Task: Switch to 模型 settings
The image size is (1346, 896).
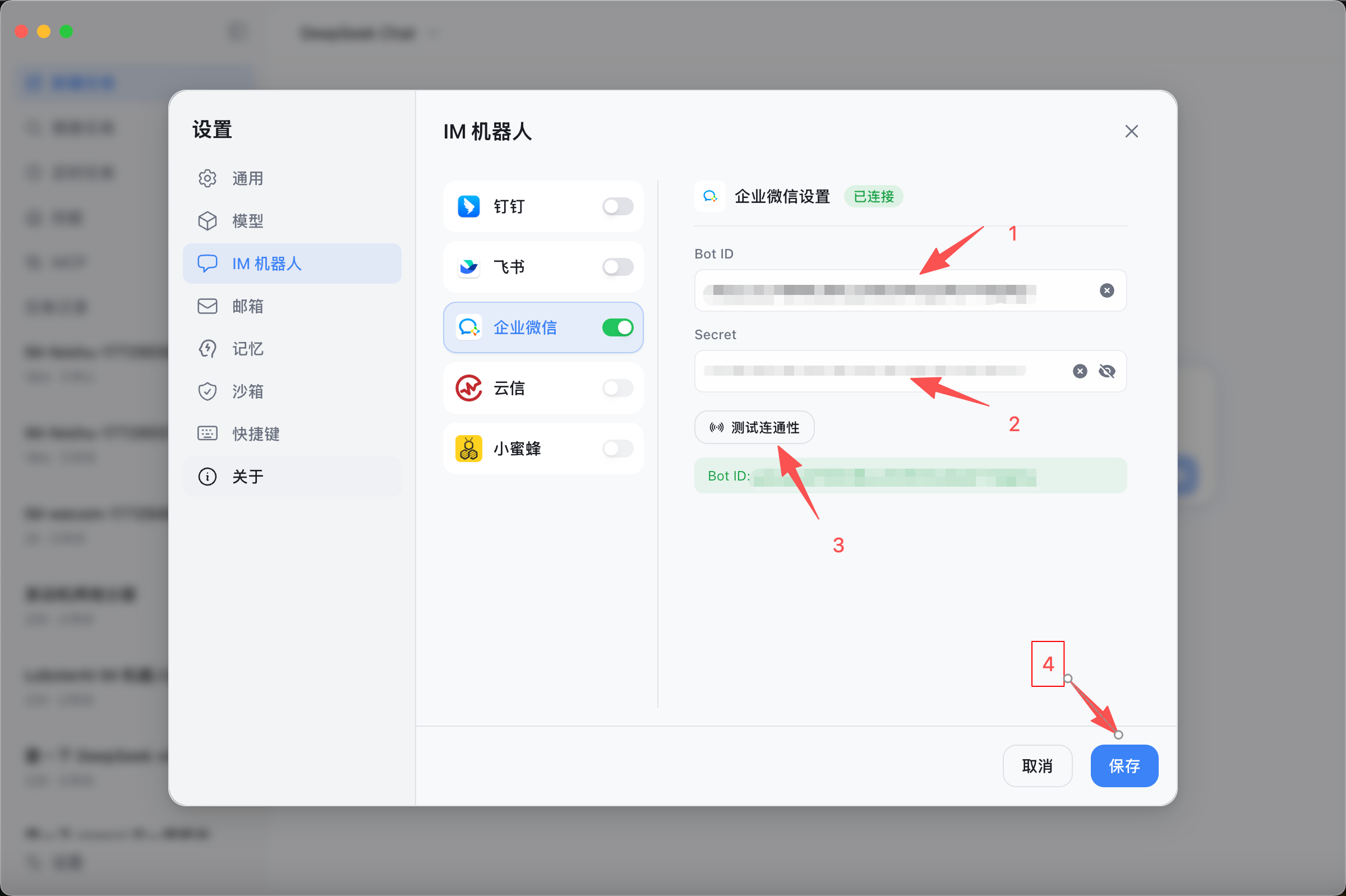Action: click(247, 220)
